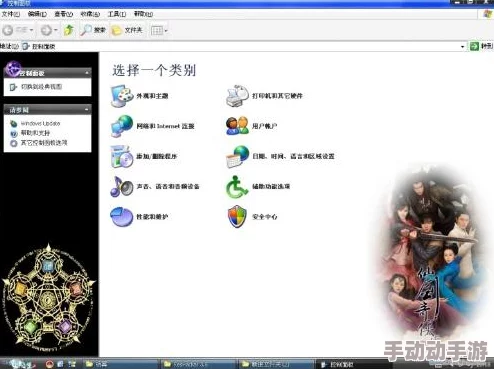Click the 其它控制面板选项 sidebar icon
The image size is (494, 369).
[x=14, y=143]
